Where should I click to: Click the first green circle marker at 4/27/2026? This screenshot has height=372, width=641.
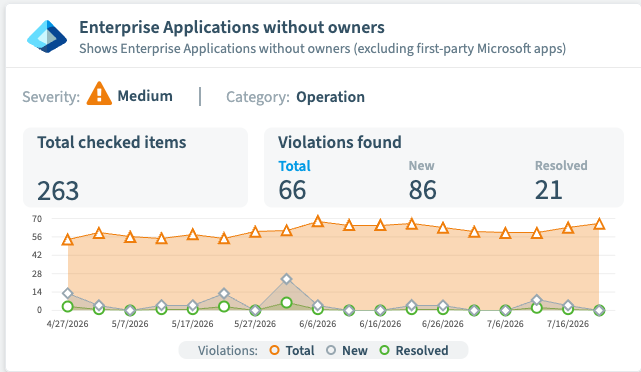pos(68,306)
